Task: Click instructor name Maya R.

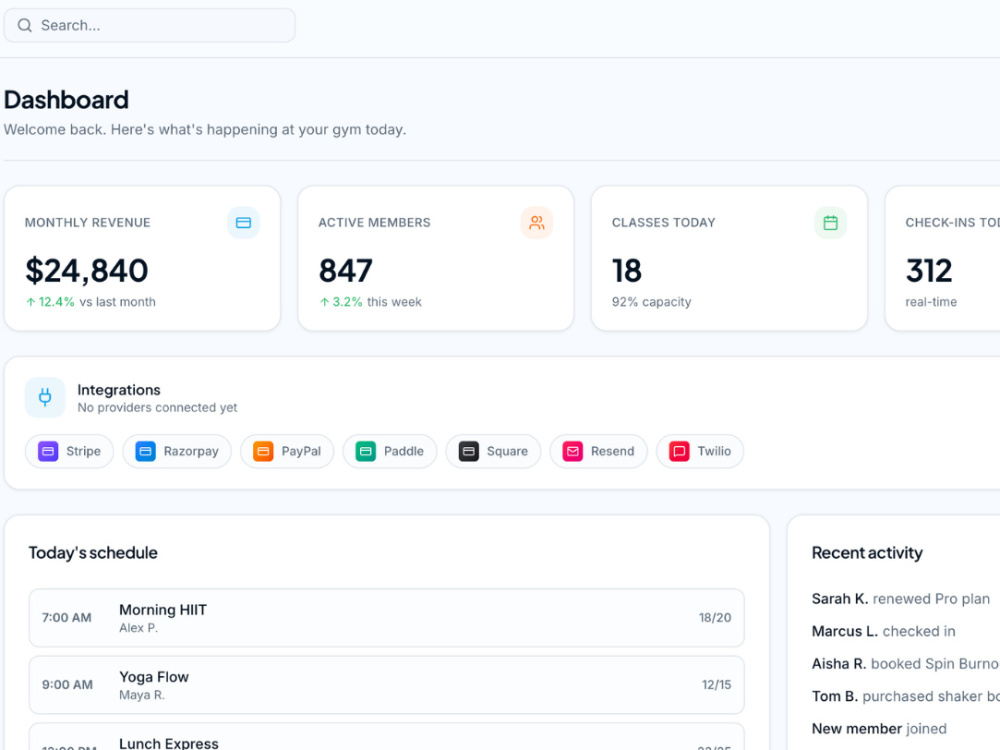Action: point(142,695)
